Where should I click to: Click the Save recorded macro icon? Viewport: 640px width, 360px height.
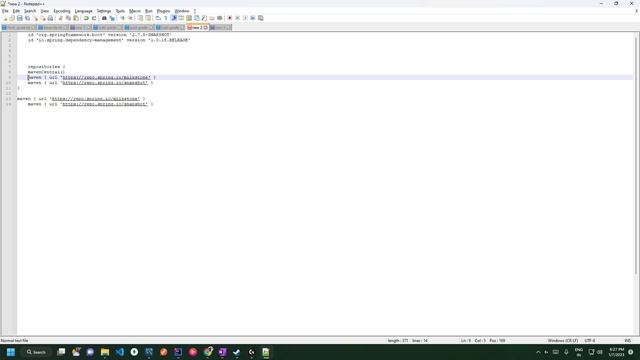click(x=260, y=18)
